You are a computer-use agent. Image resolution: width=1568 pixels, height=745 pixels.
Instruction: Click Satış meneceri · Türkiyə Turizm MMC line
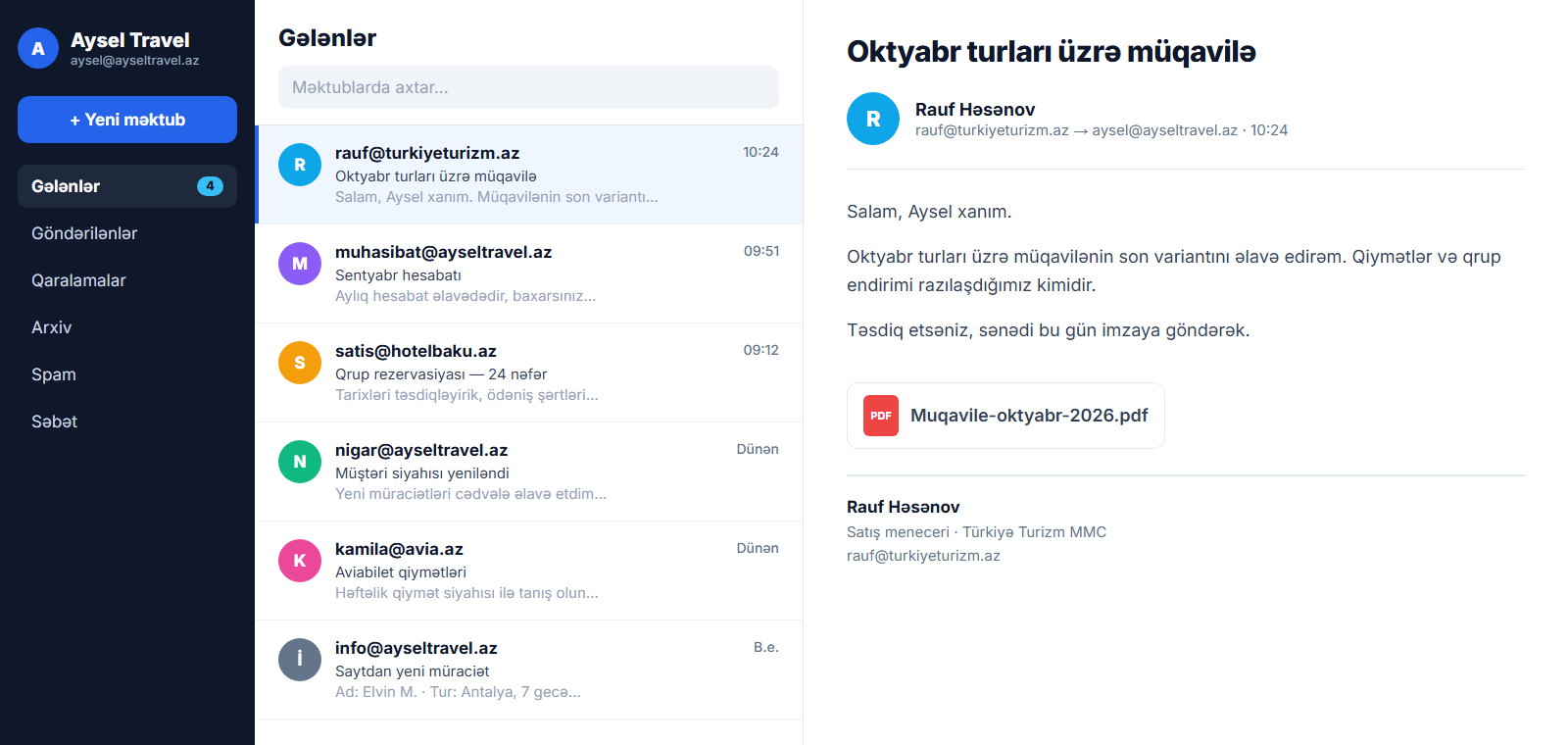coord(976,532)
